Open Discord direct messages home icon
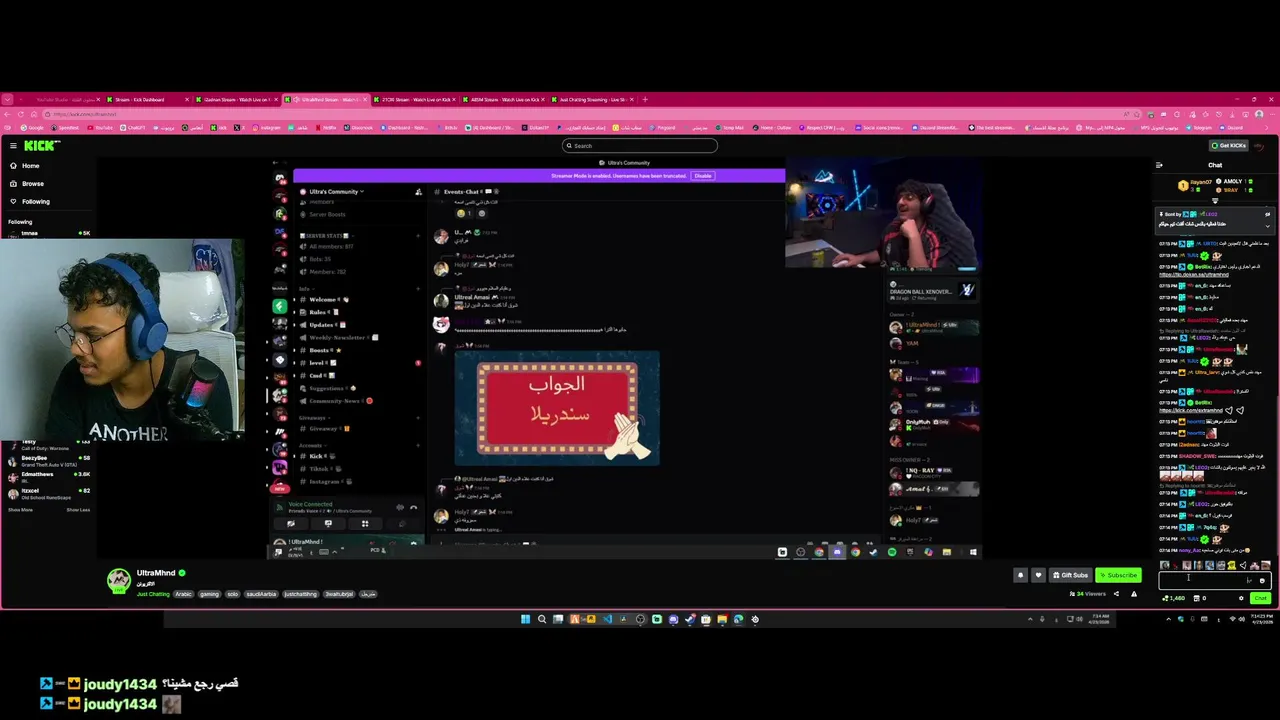 [x=280, y=177]
